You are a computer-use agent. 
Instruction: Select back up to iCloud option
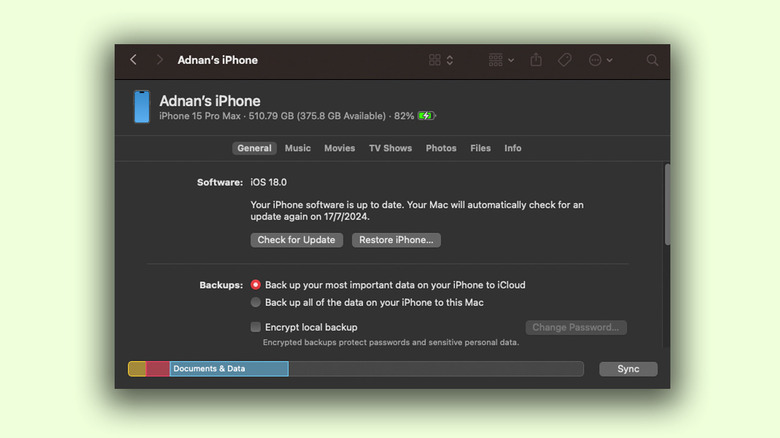point(256,285)
